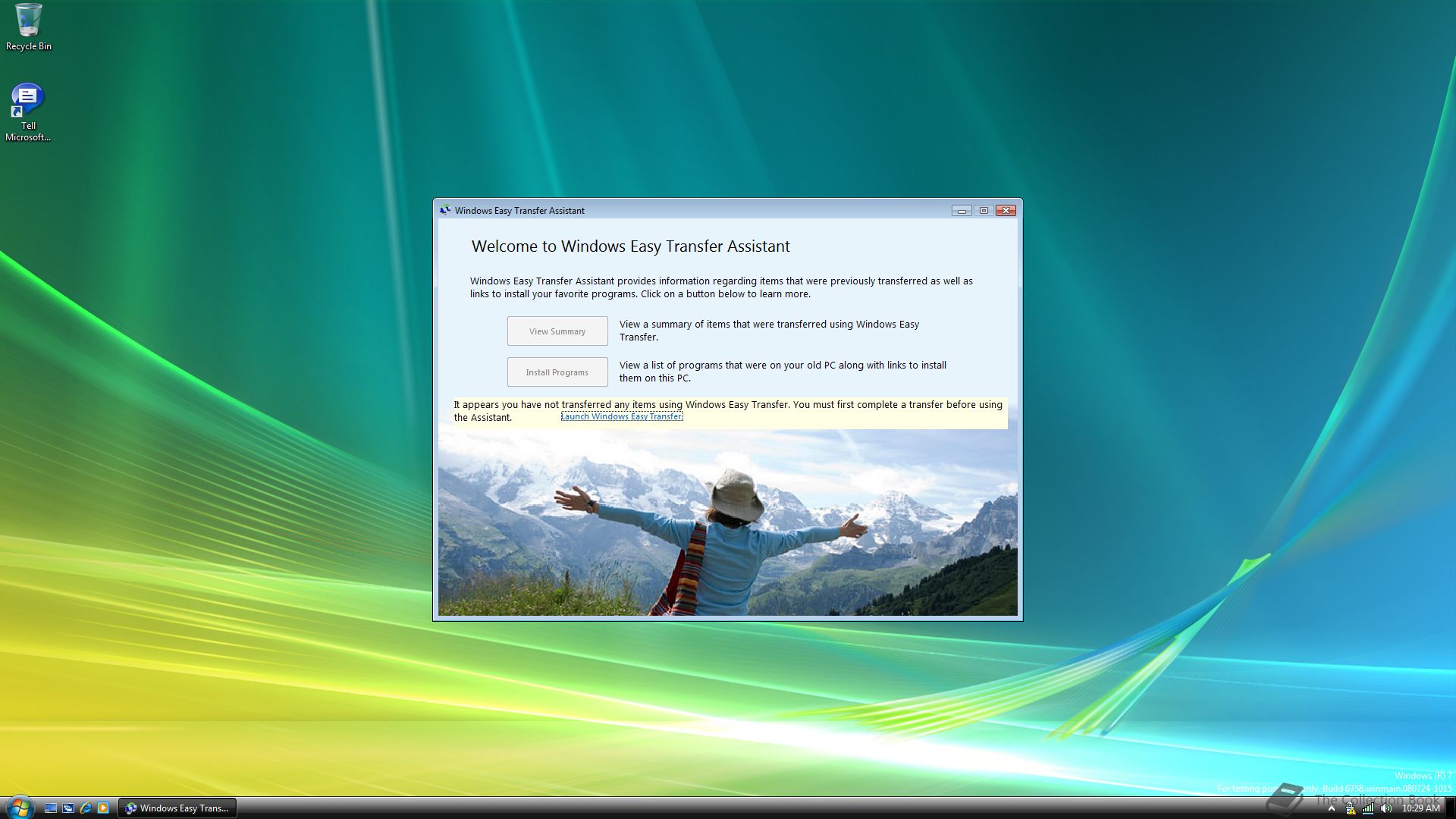Click the 10:29 AM clock
The height and width of the screenshot is (819, 1456).
click(x=1420, y=808)
